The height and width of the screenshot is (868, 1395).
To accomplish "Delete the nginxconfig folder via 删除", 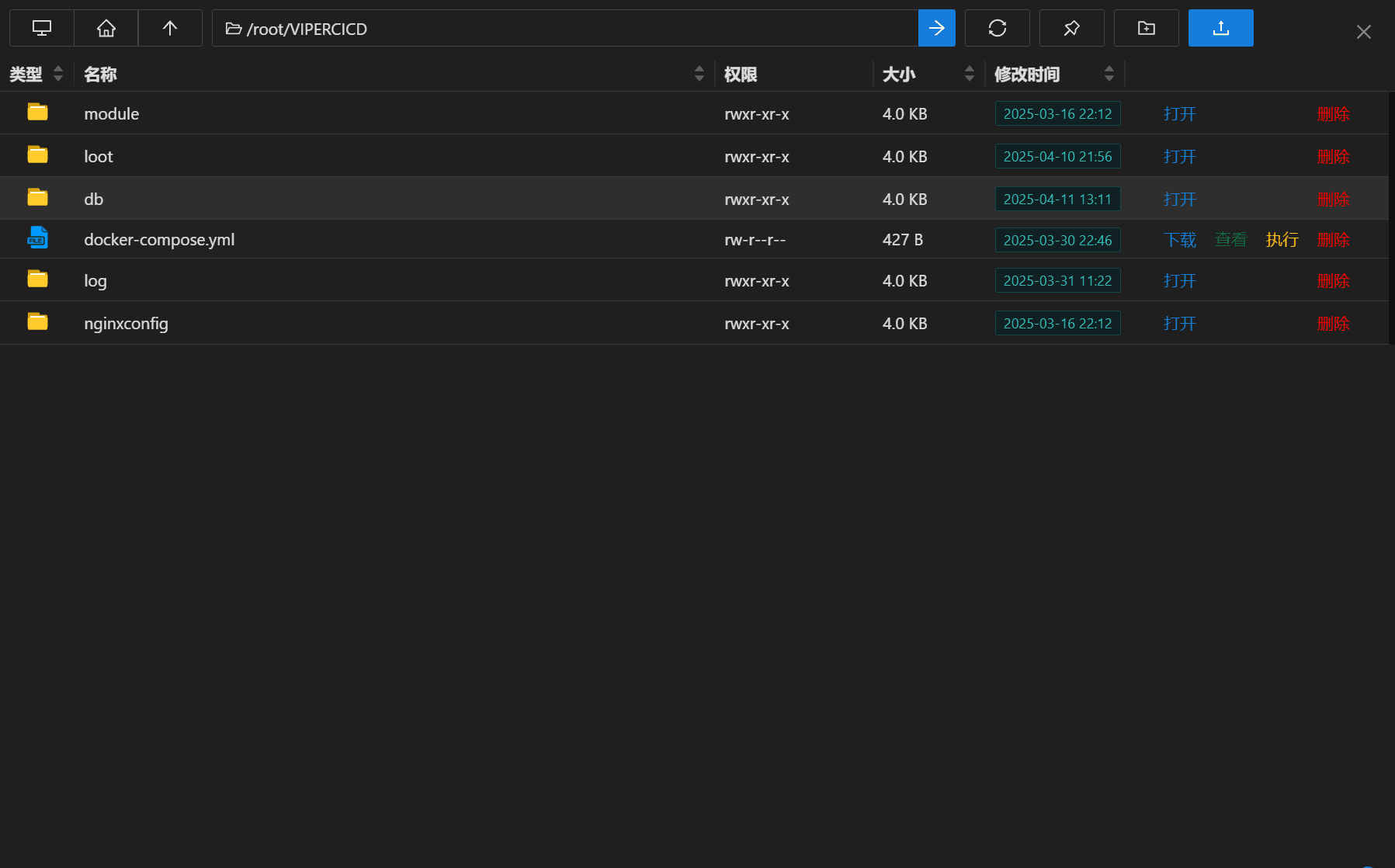I will [1333, 324].
